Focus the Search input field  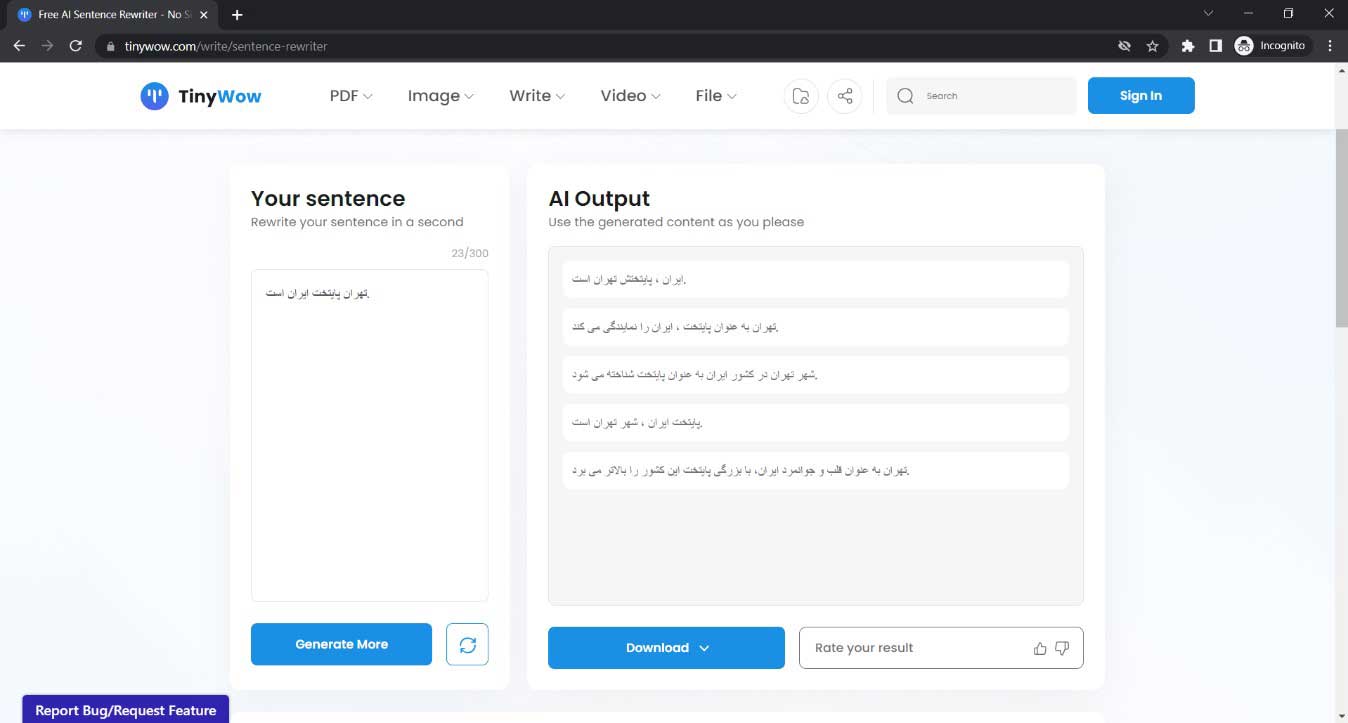995,96
